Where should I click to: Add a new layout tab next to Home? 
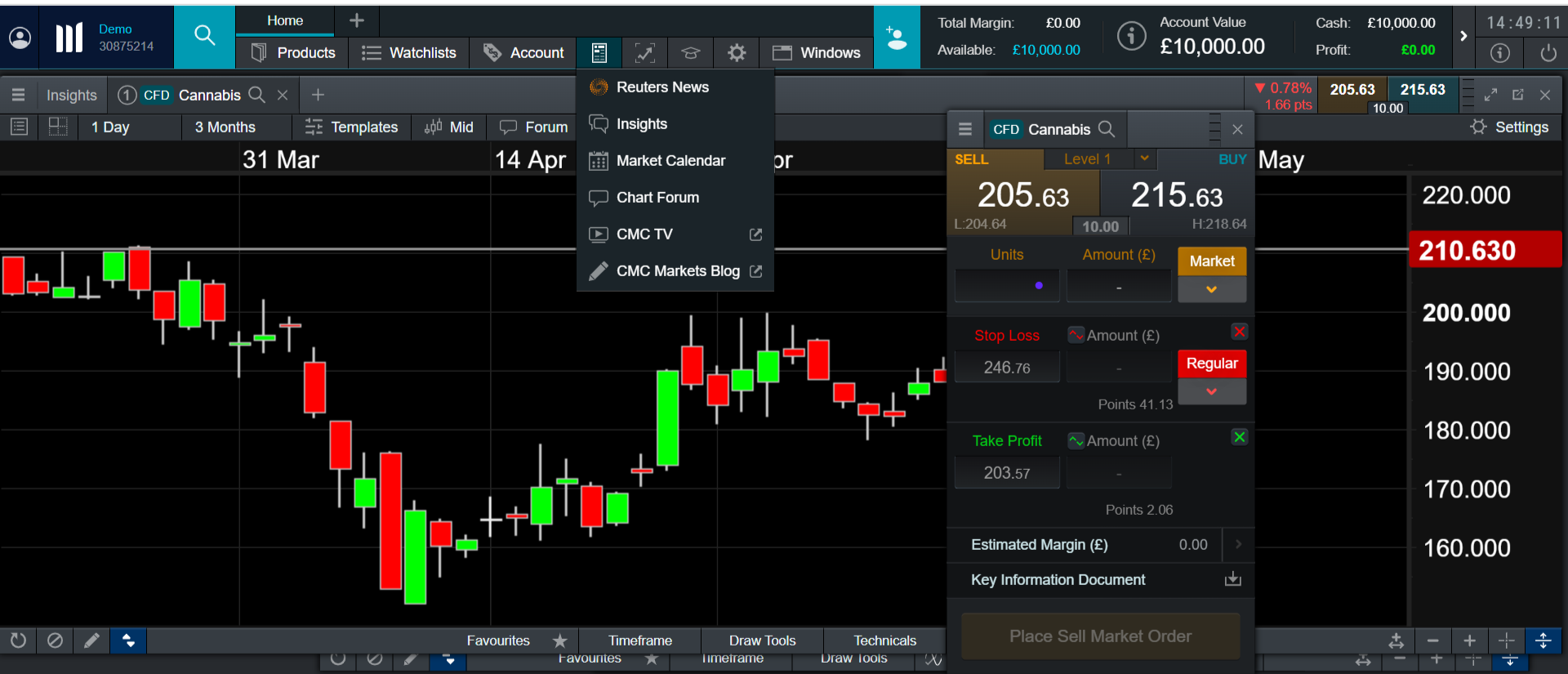click(x=357, y=20)
